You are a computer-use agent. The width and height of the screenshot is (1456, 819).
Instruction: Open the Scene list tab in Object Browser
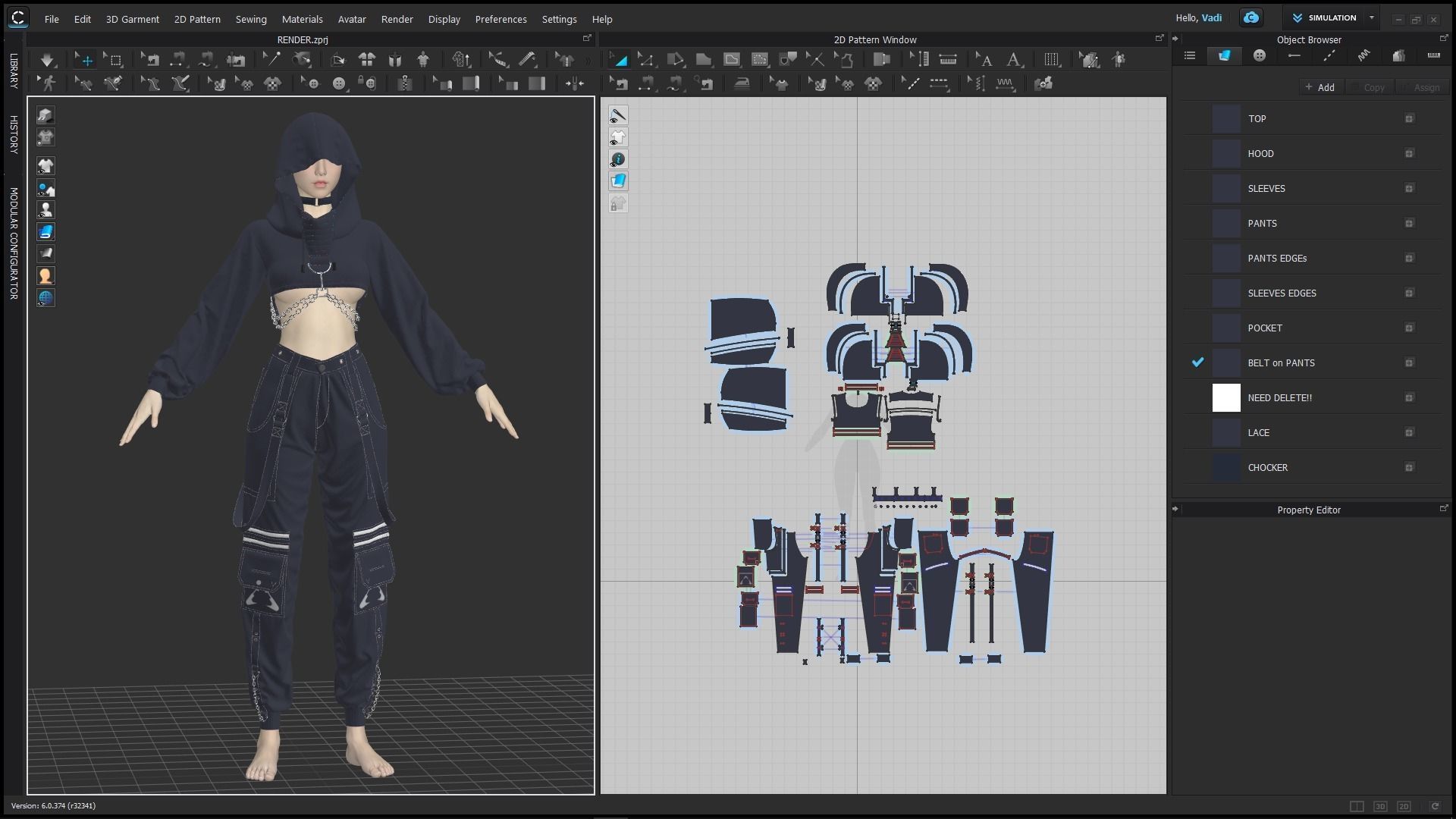pyautogui.click(x=1189, y=55)
